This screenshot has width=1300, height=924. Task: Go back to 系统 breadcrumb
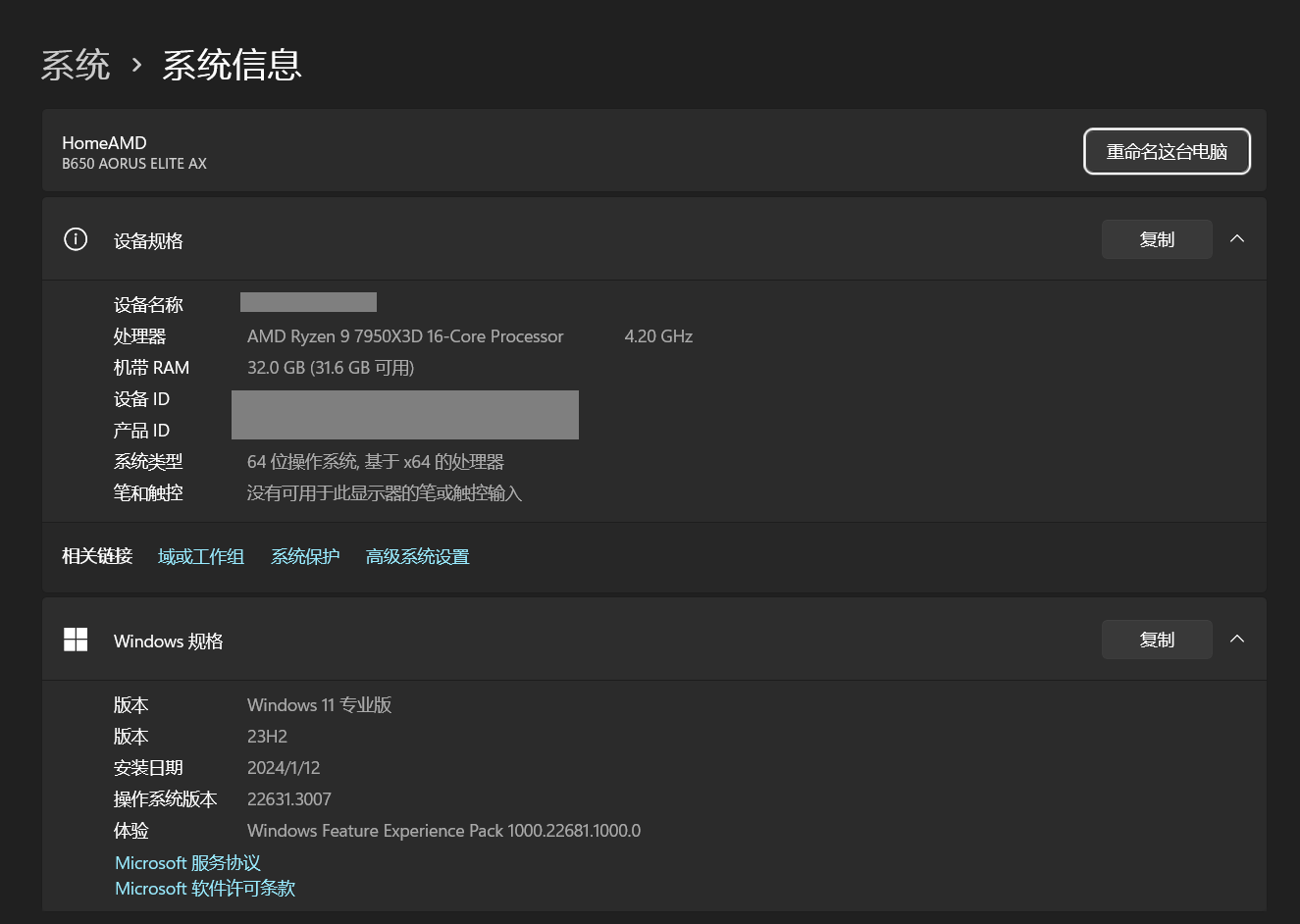click(76, 66)
